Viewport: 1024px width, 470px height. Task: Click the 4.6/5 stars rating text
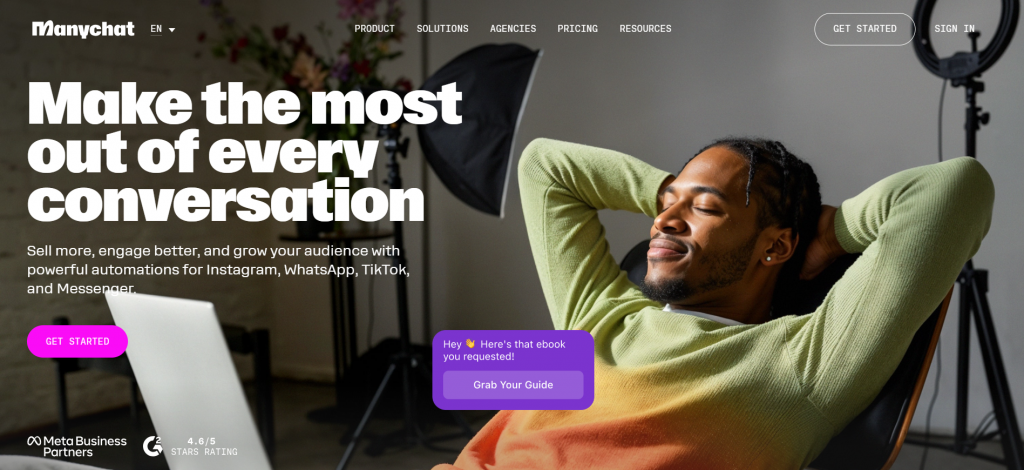pyautogui.click(x=204, y=446)
